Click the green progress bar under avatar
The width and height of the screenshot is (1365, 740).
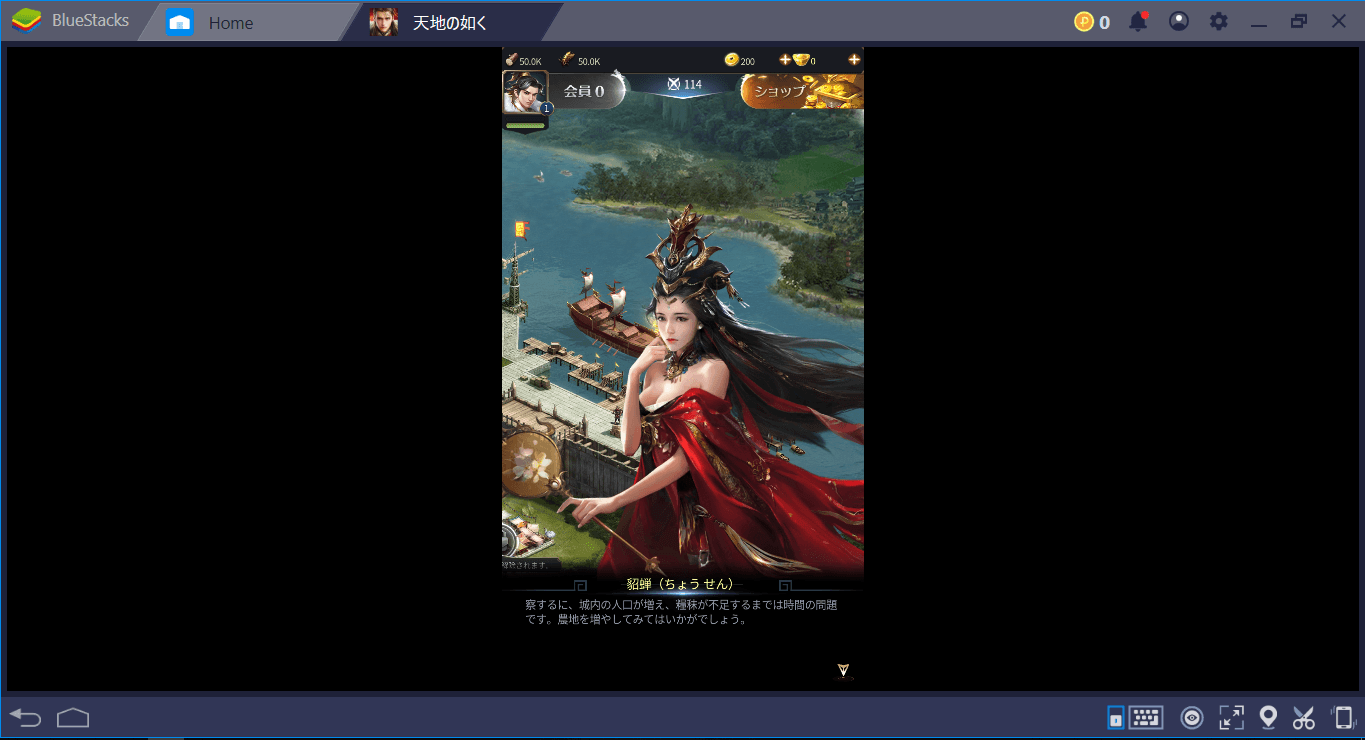pyautogui.click(x=525, y=125)
